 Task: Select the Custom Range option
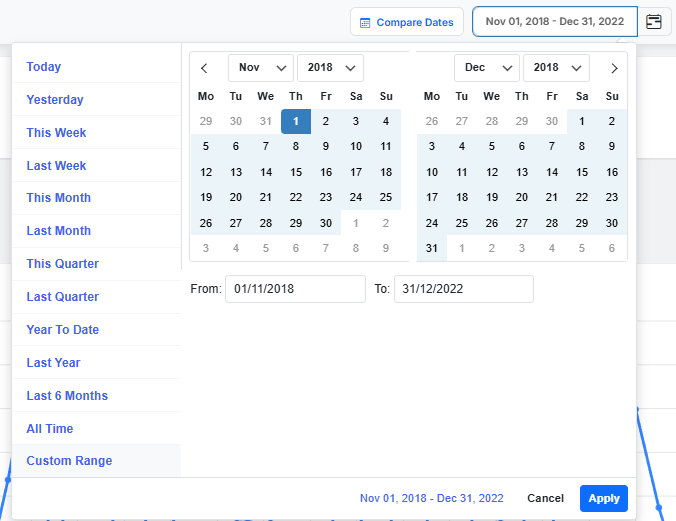point(70,461)
